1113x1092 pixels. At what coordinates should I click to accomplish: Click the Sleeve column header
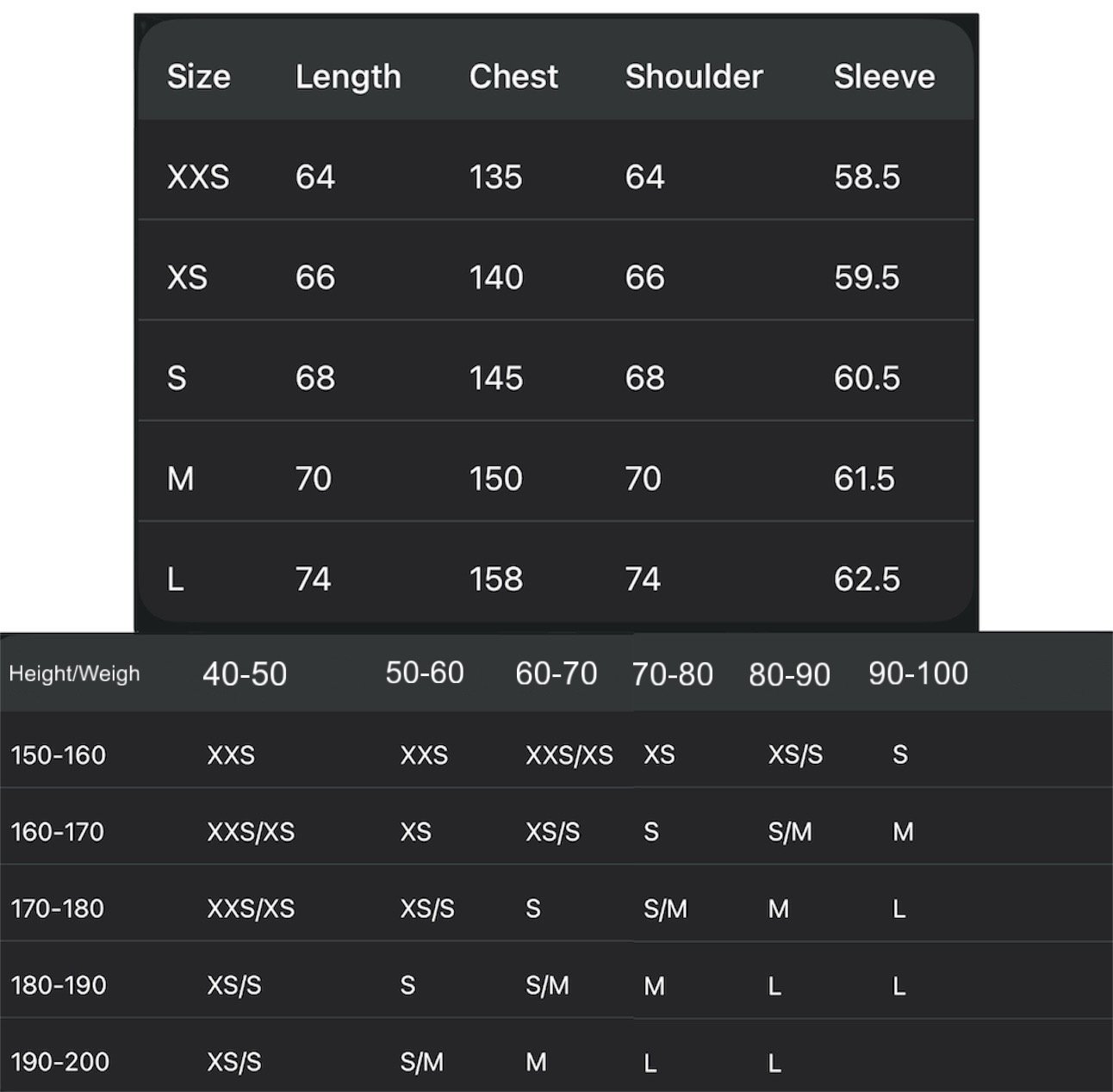[884, 77]
